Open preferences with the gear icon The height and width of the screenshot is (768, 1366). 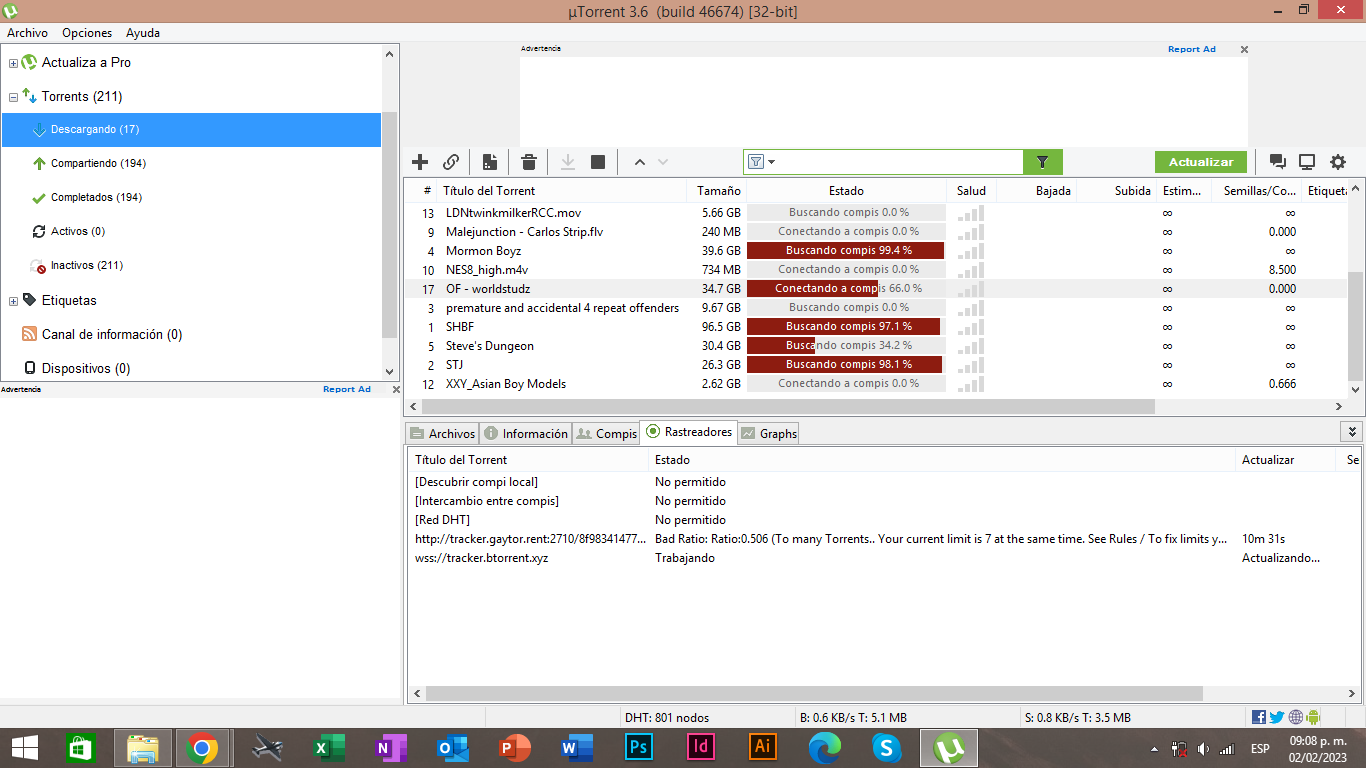coord(1338,162)
